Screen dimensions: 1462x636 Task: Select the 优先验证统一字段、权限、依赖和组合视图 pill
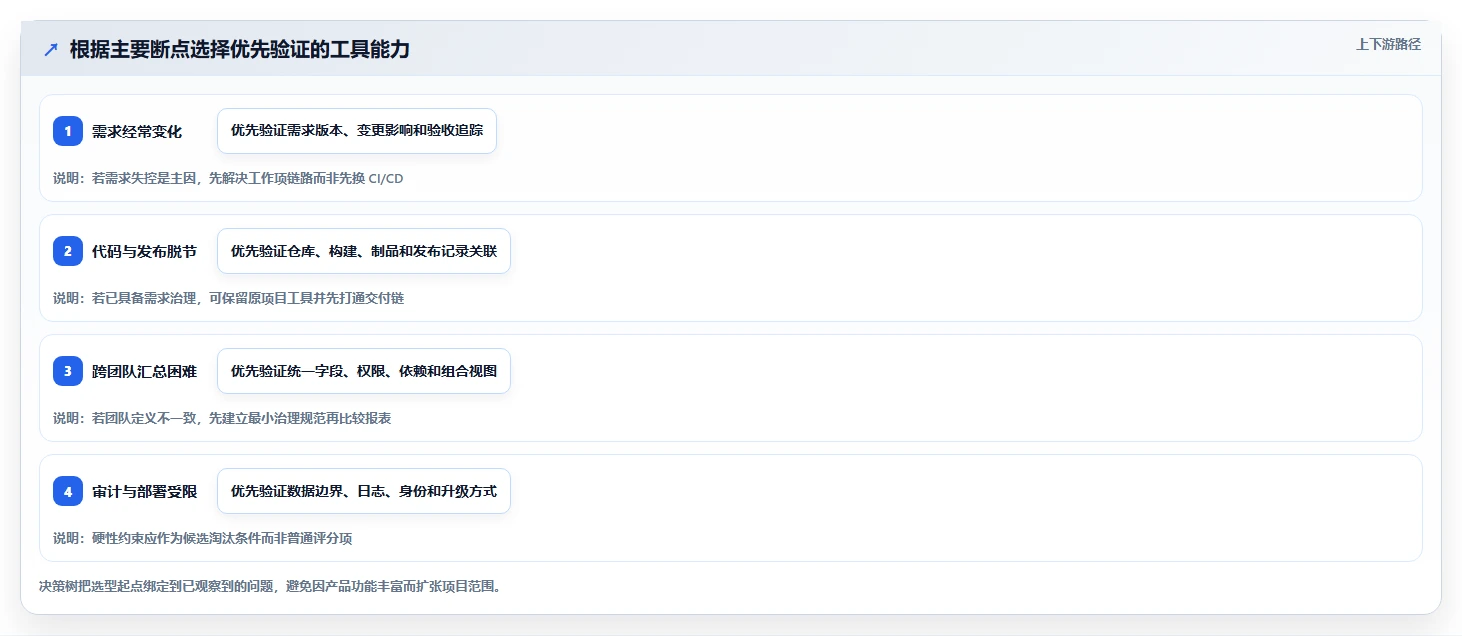tap(364, 371)
